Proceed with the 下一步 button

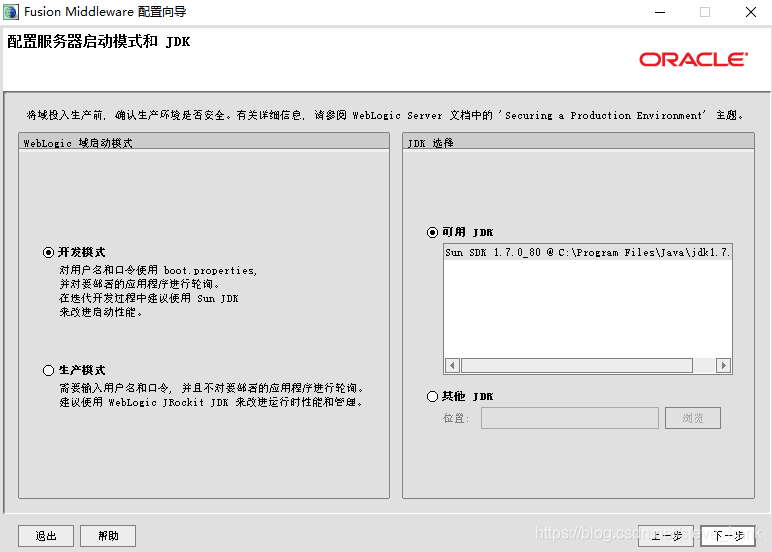pos(728,536)
